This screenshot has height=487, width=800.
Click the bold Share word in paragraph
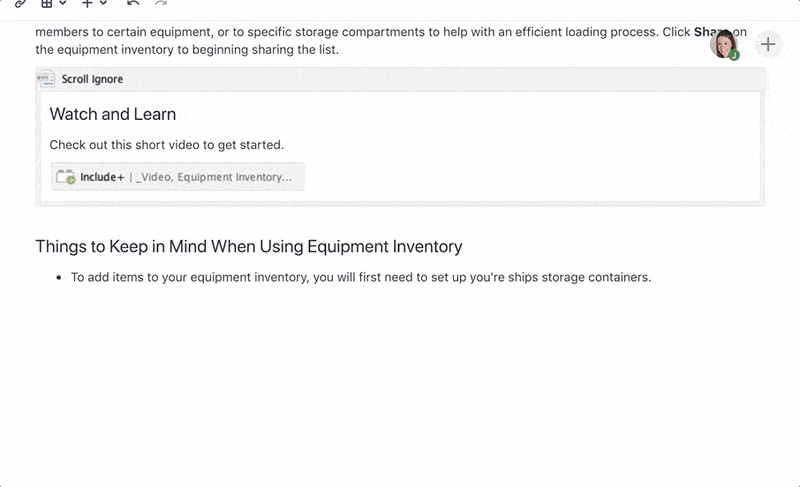click(707, 32)
